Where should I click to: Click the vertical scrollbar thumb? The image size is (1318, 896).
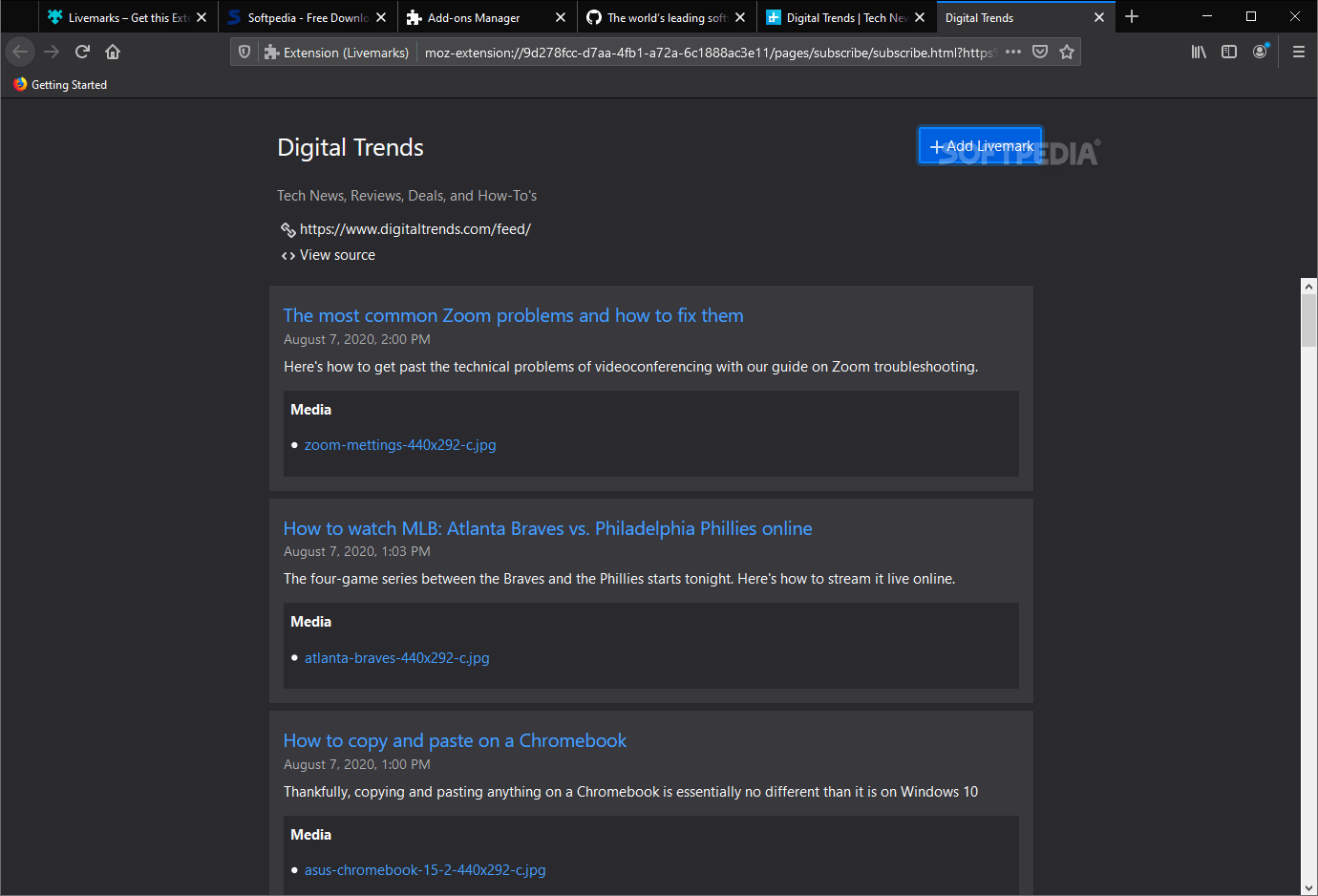point(1308,321)
